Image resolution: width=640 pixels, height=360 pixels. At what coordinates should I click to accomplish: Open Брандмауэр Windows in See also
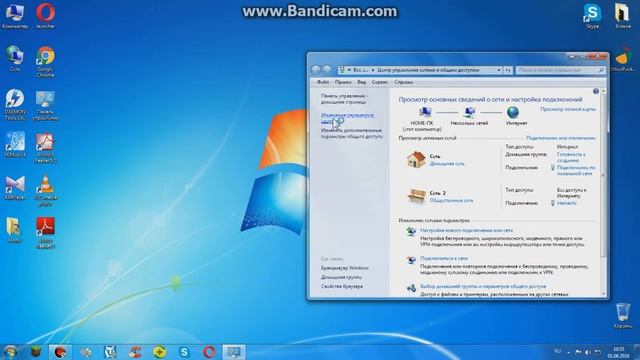tap(345, 268)
